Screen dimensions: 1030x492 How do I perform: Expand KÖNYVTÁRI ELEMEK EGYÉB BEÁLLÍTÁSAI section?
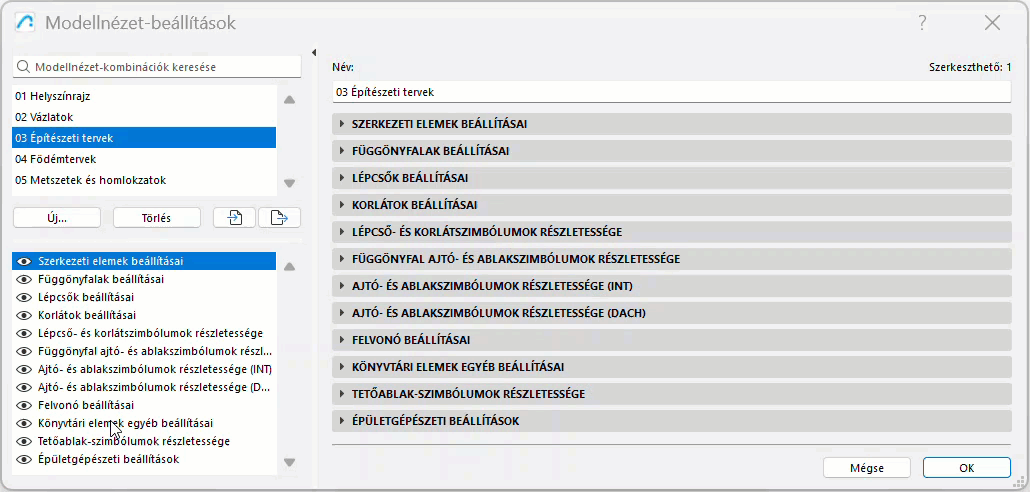point(671,367)
